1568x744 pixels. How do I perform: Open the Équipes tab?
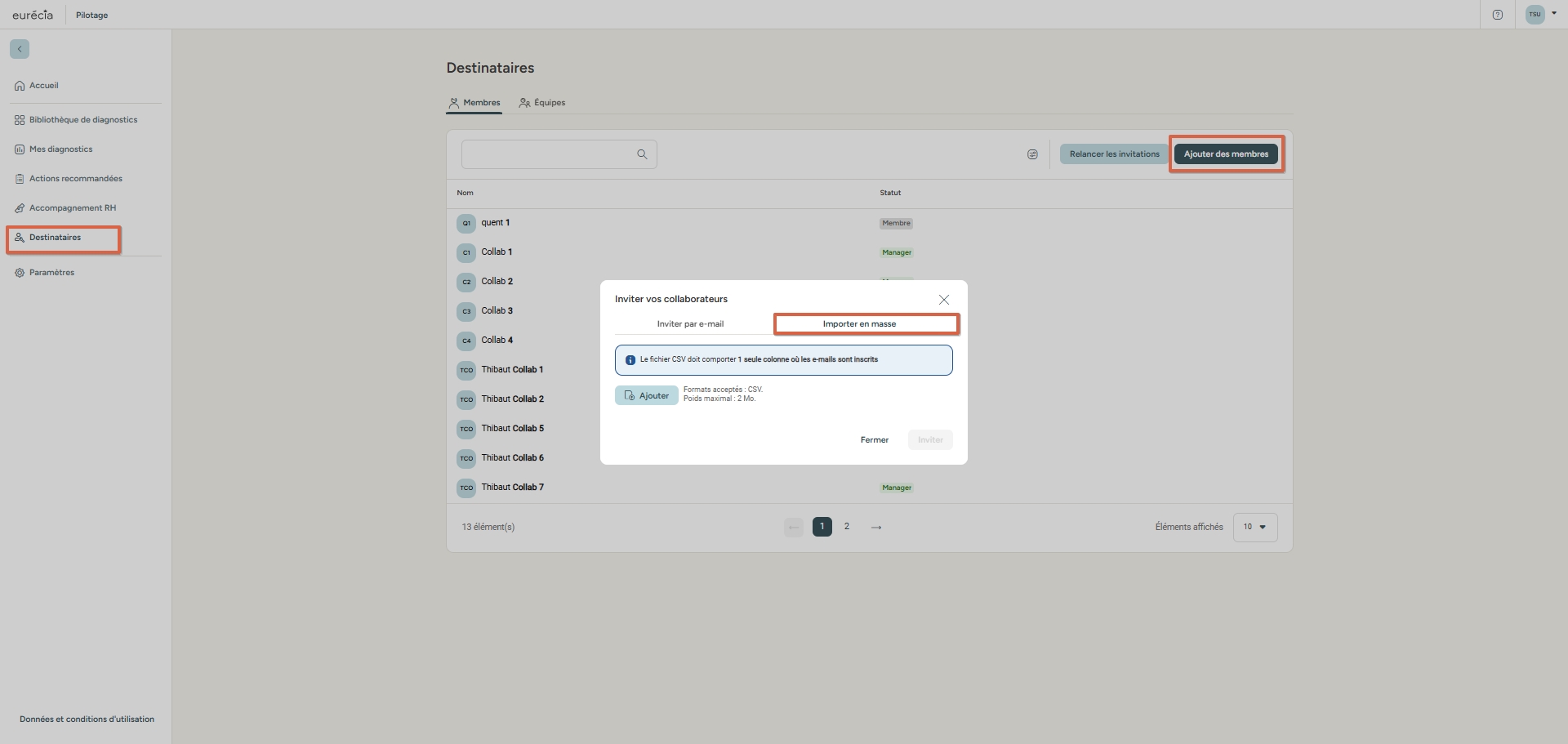pos(542,103)
